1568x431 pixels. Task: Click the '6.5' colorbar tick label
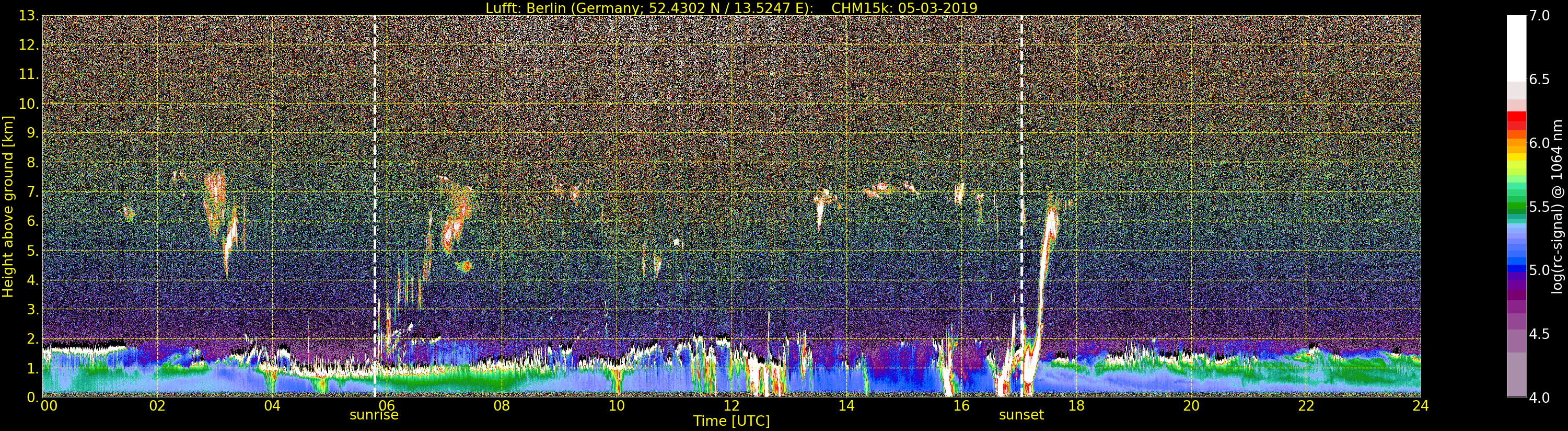(x=1539, y=80)
